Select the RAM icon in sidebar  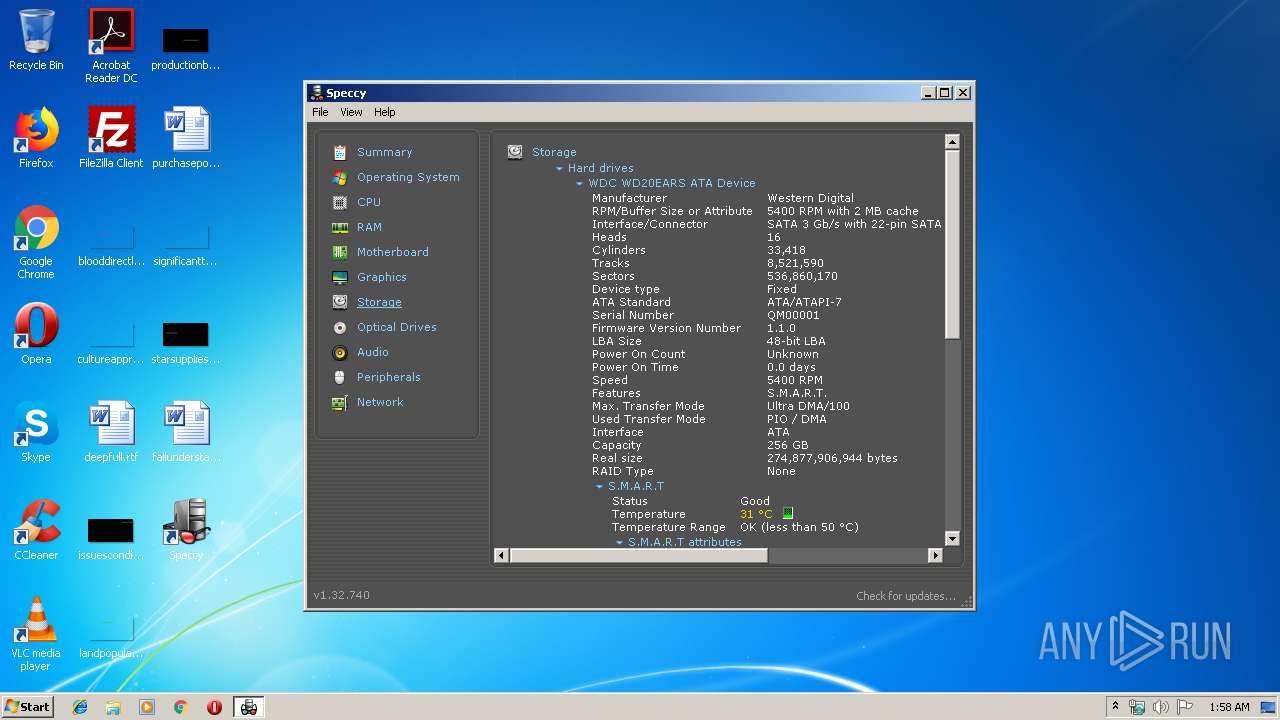[340, 227]
